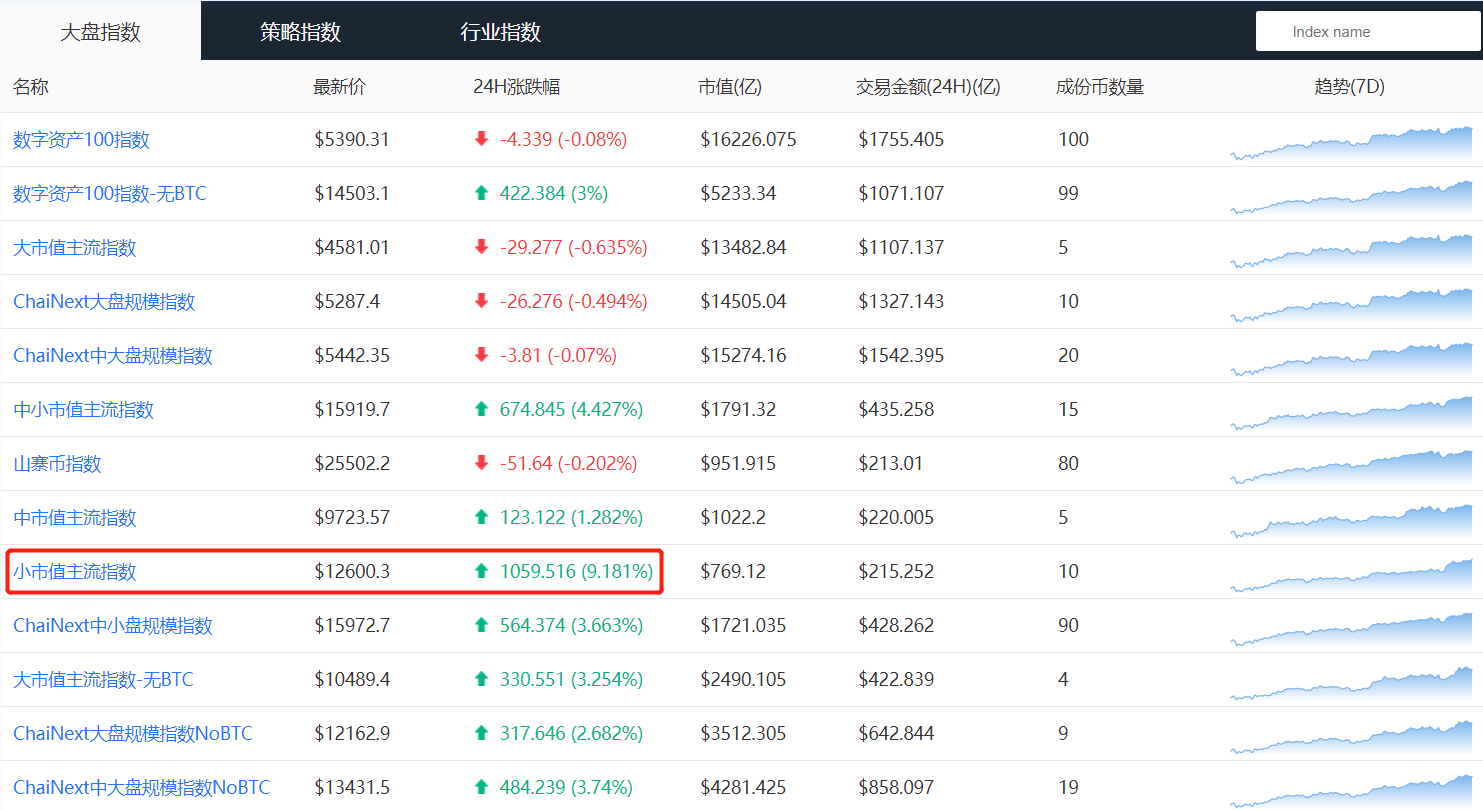Click the 24H涨跌幅 column header
1483x810 pixels.
pyautogui.click(x=517, y=87)
